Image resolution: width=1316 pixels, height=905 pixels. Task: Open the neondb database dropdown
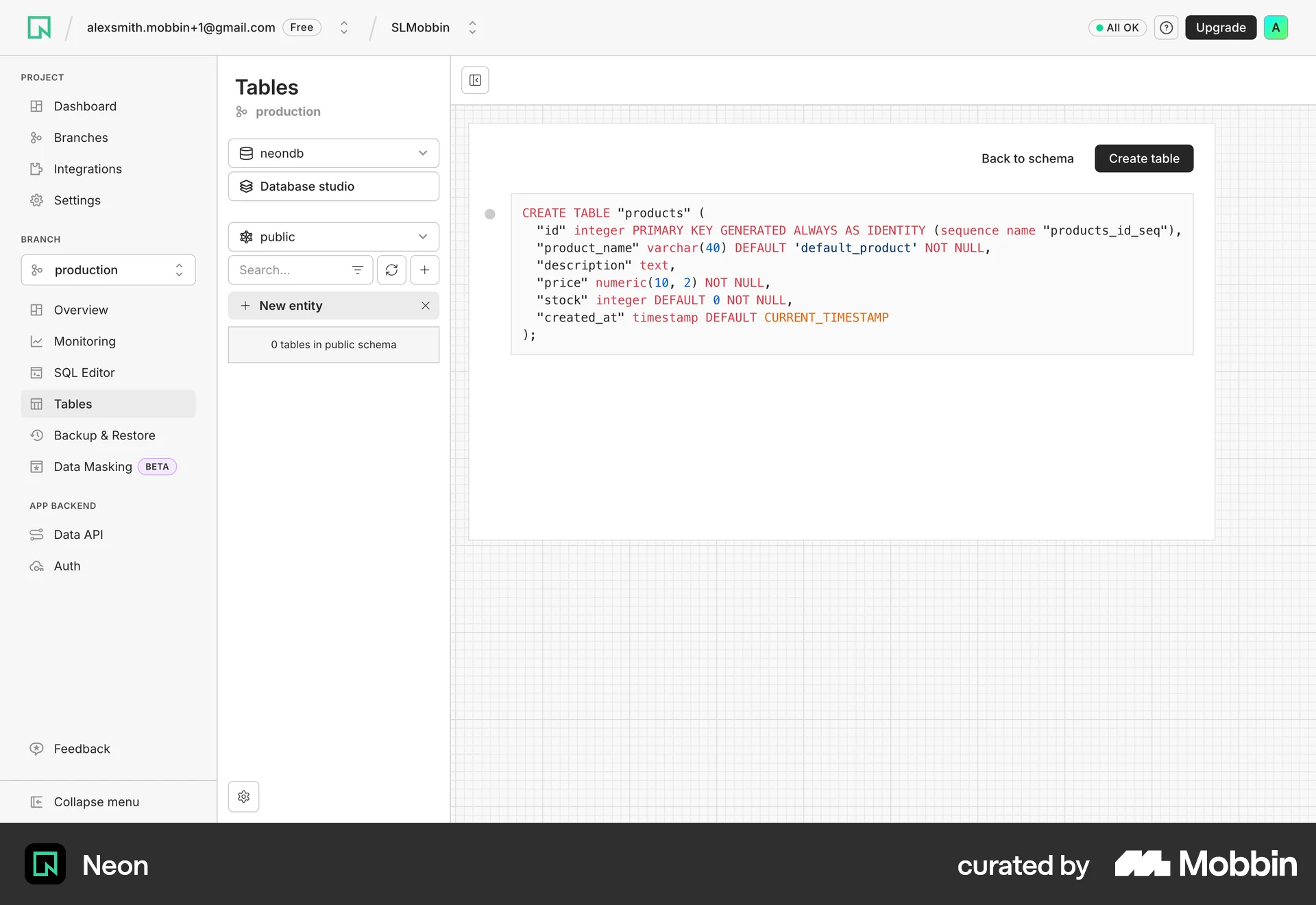(334, 154)
